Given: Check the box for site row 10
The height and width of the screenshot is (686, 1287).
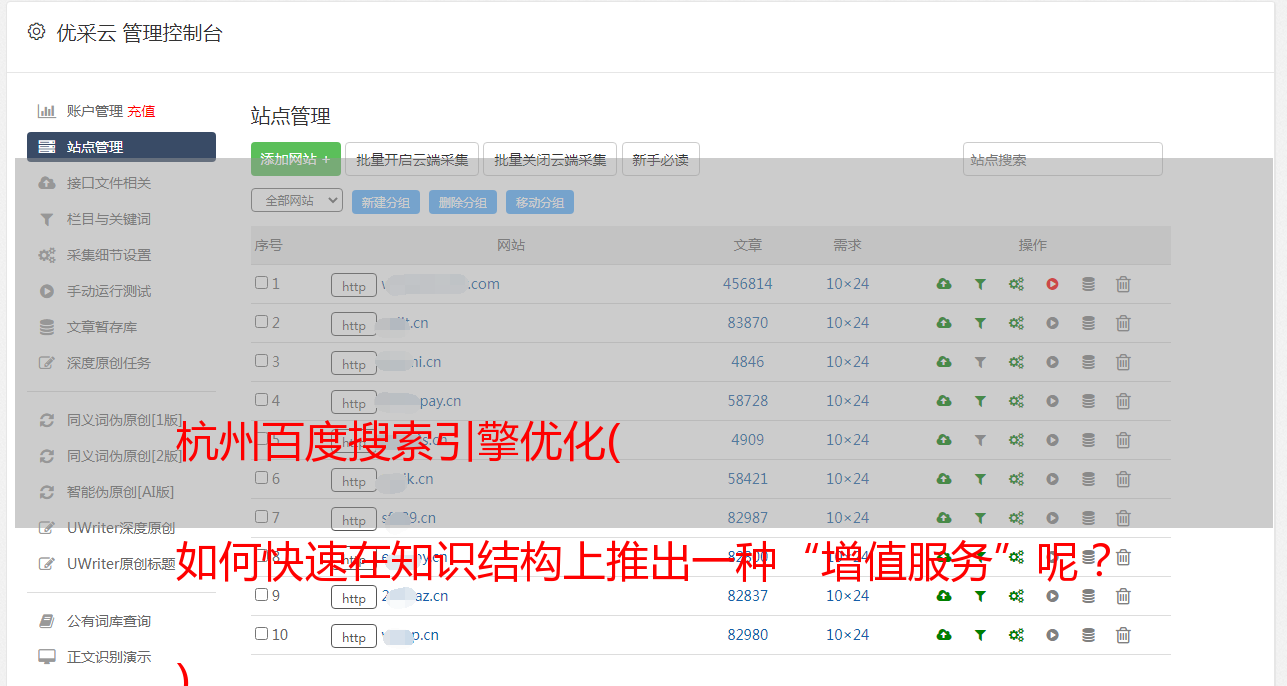Looking at the screenshot, I should (x=261, y=634).
